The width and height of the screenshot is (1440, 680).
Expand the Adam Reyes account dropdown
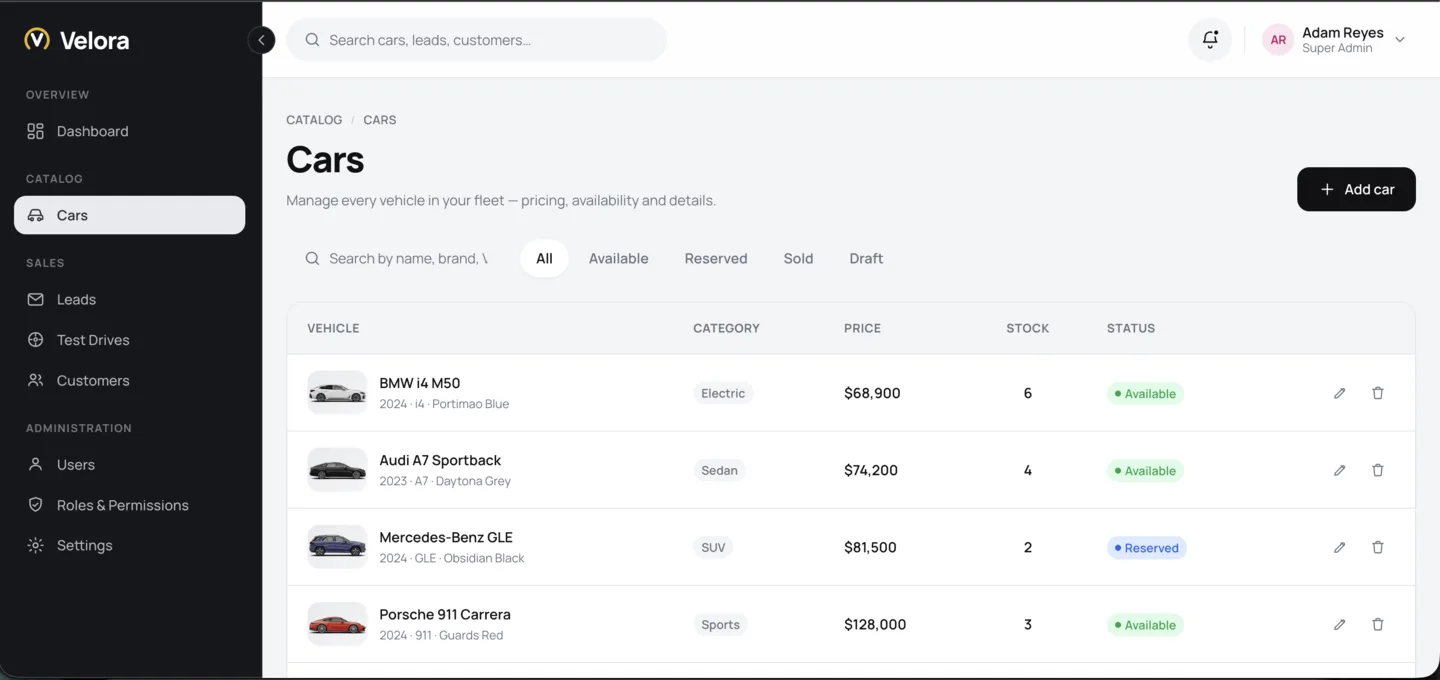tap(1400, 40)
